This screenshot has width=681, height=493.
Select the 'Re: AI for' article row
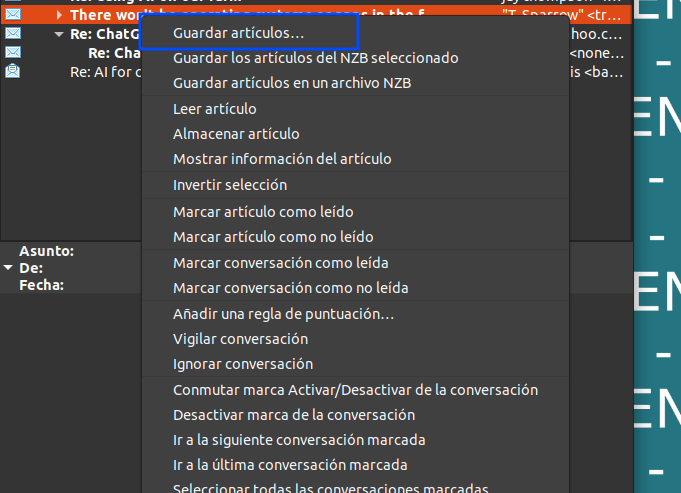coord(106,72)
